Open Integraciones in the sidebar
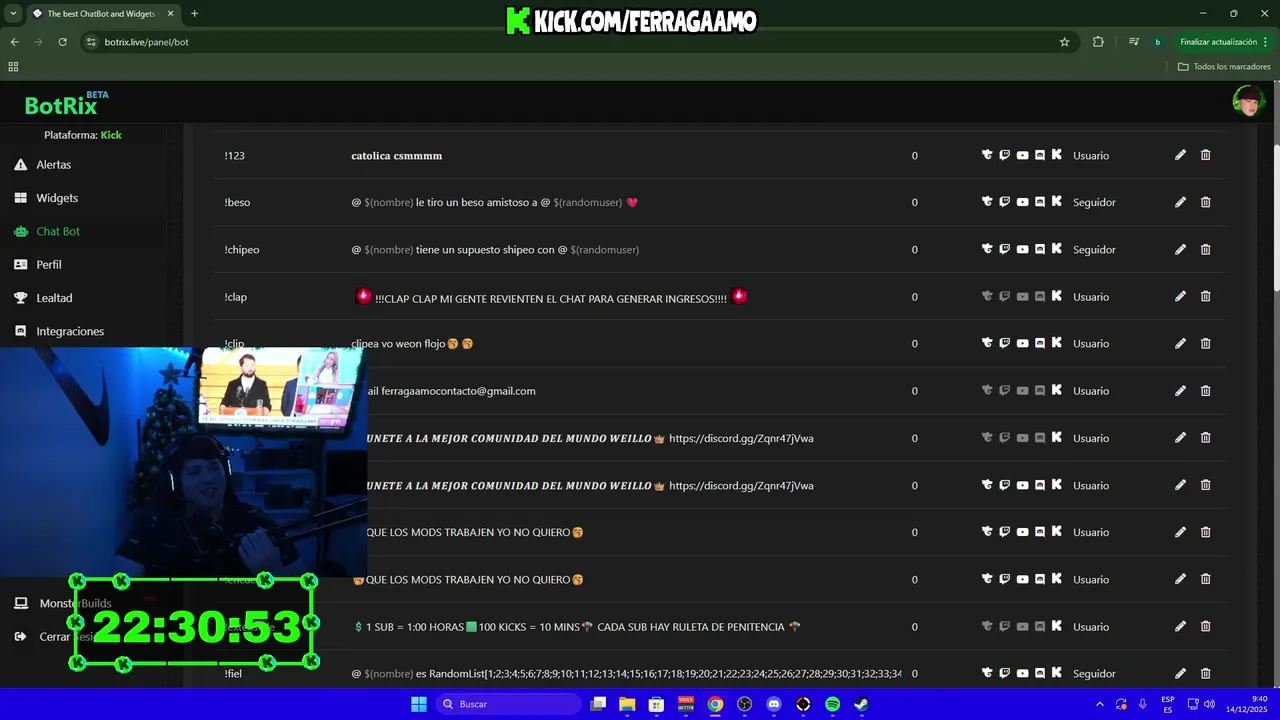The height and width of the screenshot is (720, 1280). point(70,331)
